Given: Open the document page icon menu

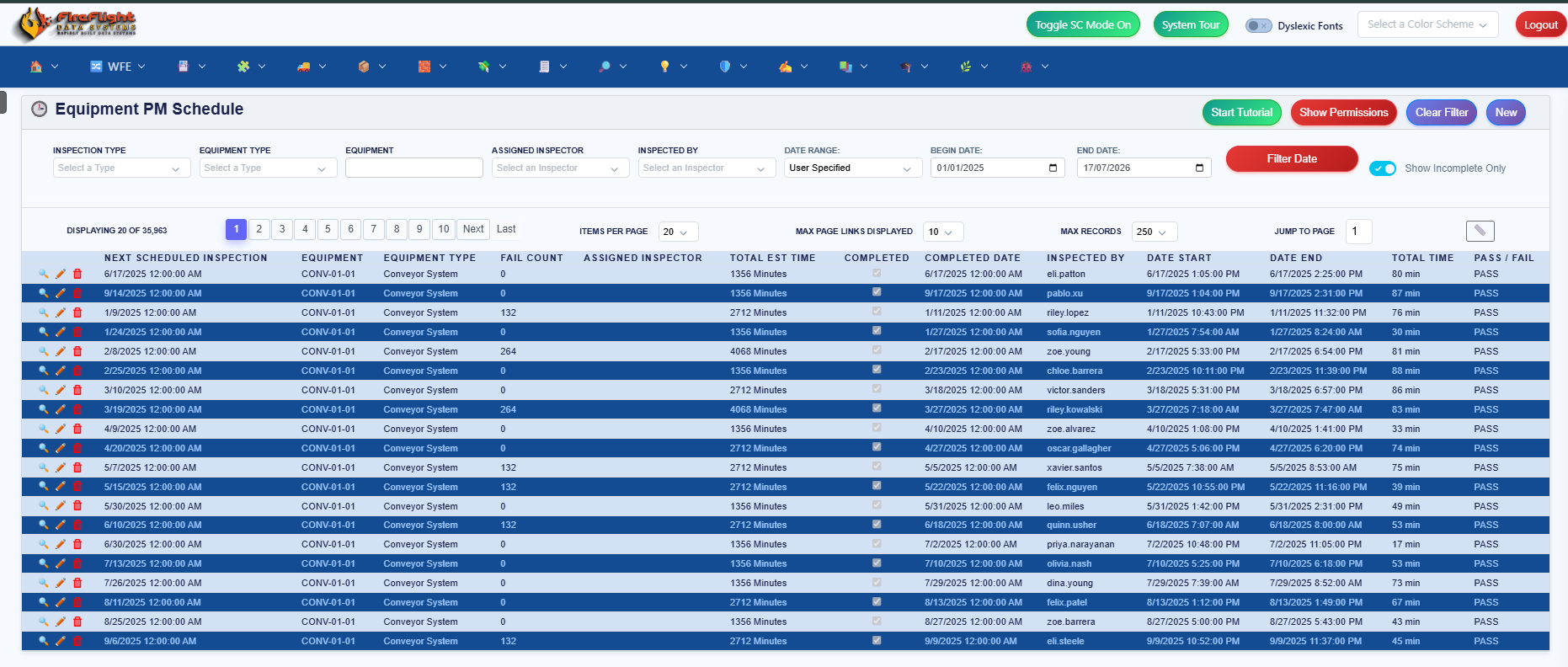Looking at the screenshot, I should 552,67.
